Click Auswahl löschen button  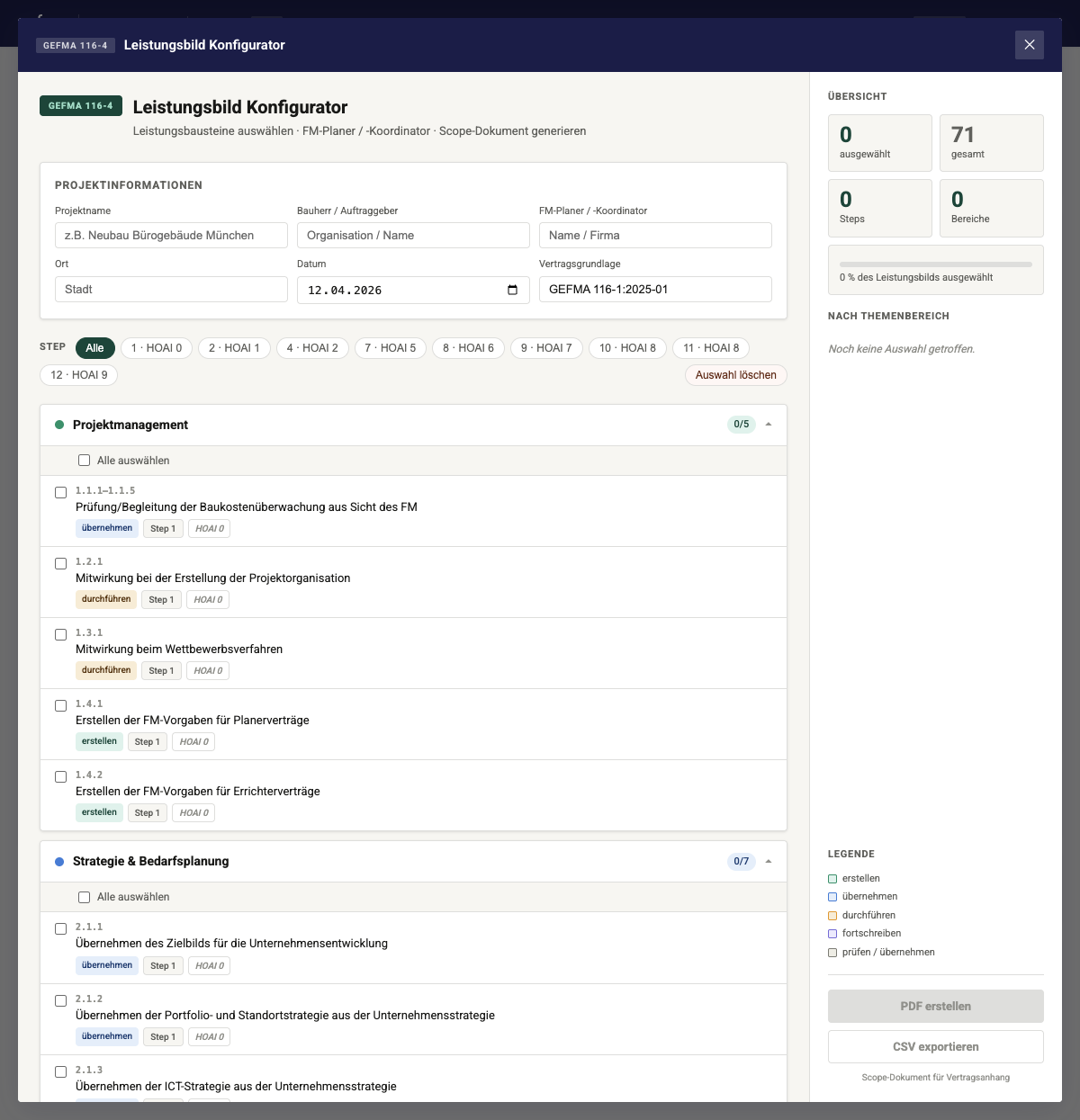[x=736, y=375]
